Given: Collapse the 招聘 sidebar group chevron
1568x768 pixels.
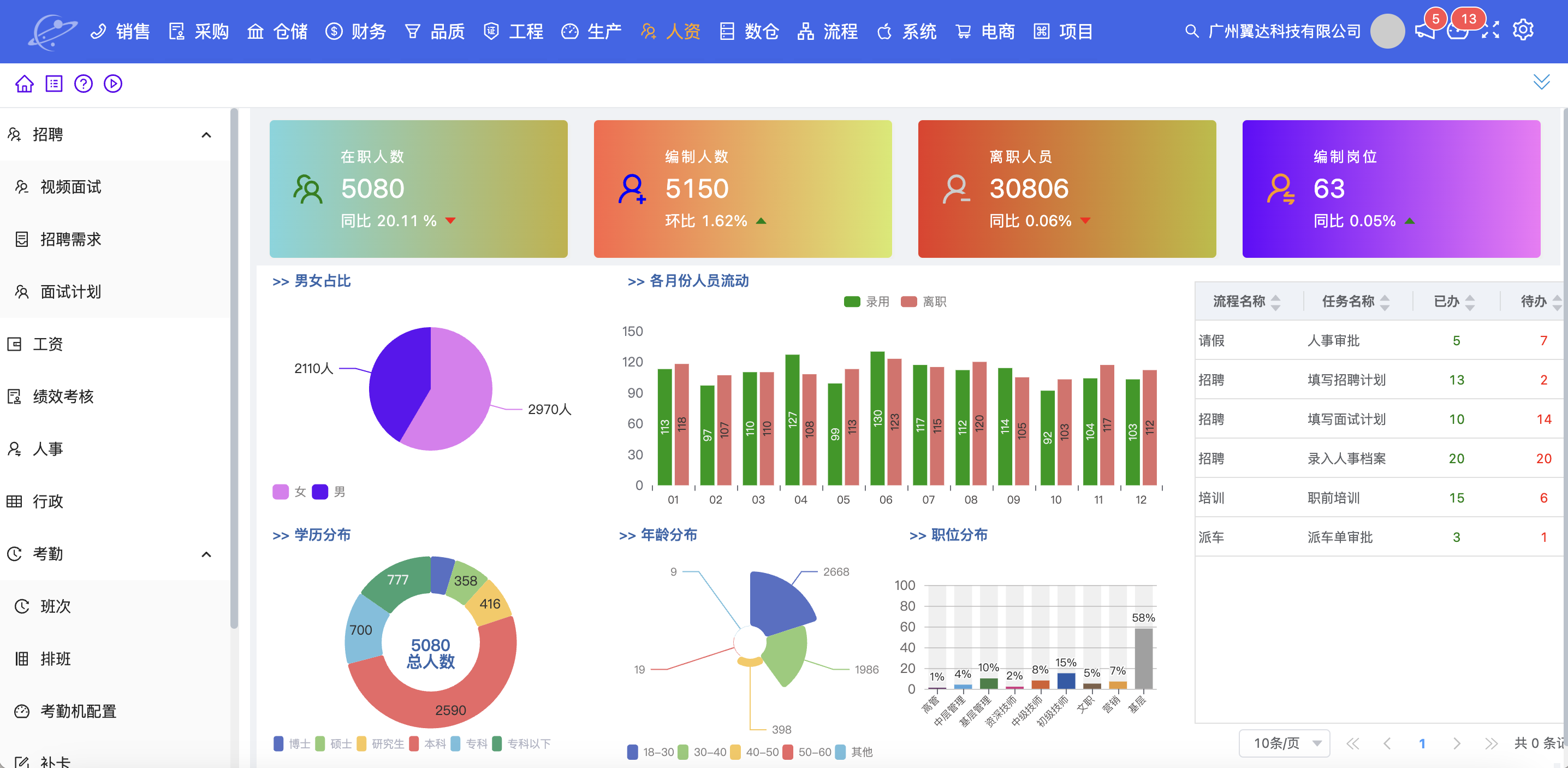Looking at the screenshot, I should point(206,134).
